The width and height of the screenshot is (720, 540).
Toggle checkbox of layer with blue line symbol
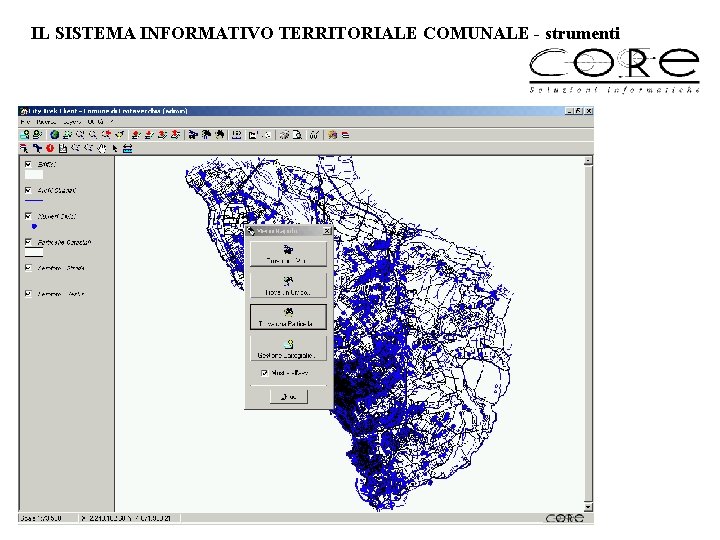(28, 190)
